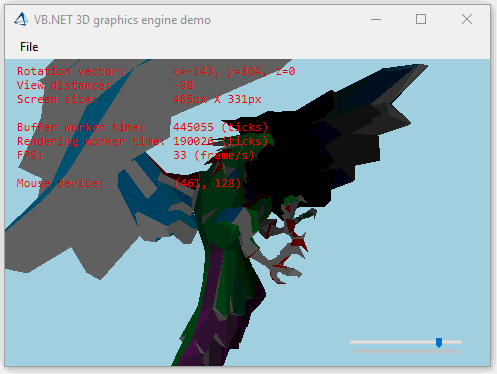Close the VB.NET 3D graphics engine demo
The width and height of the screenshot is (497, 374).
click(x=467, y=19)
